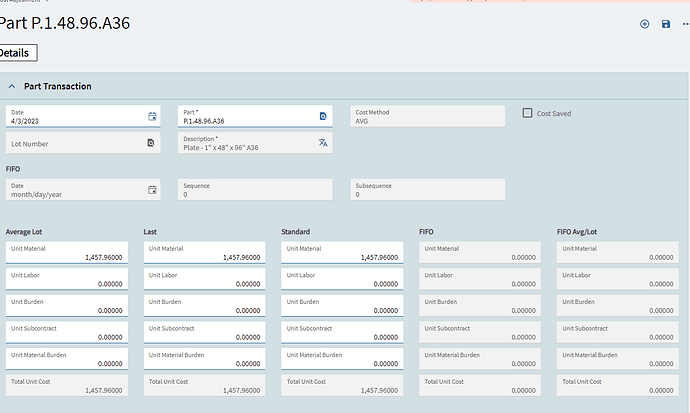Image resolution: width=690 pixels, height=413 pixels.
Task: Click FIFO Avg/Lot Unit Material Burden field
Action: [618, 359]
